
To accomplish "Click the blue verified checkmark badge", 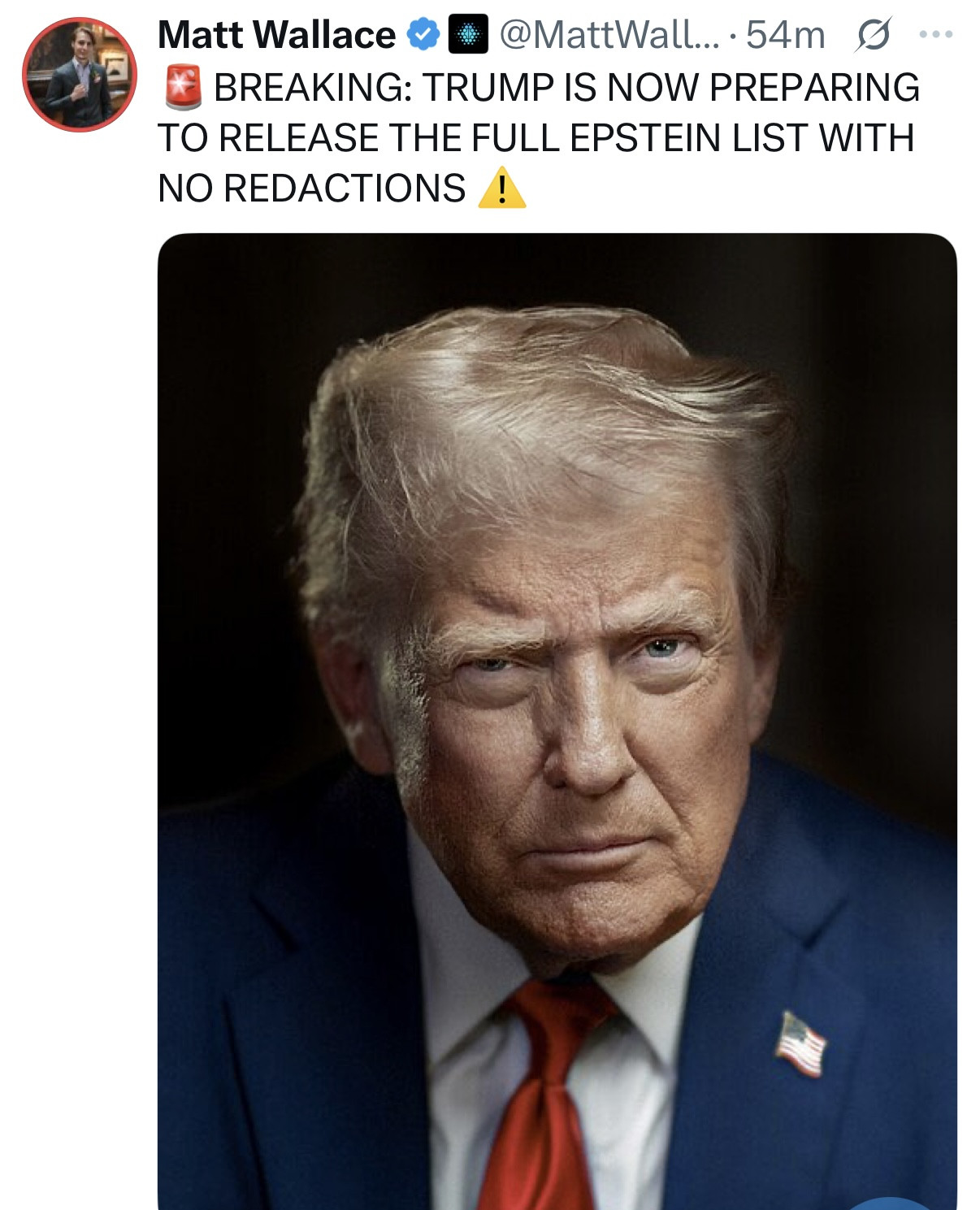I will pos(423,35).
